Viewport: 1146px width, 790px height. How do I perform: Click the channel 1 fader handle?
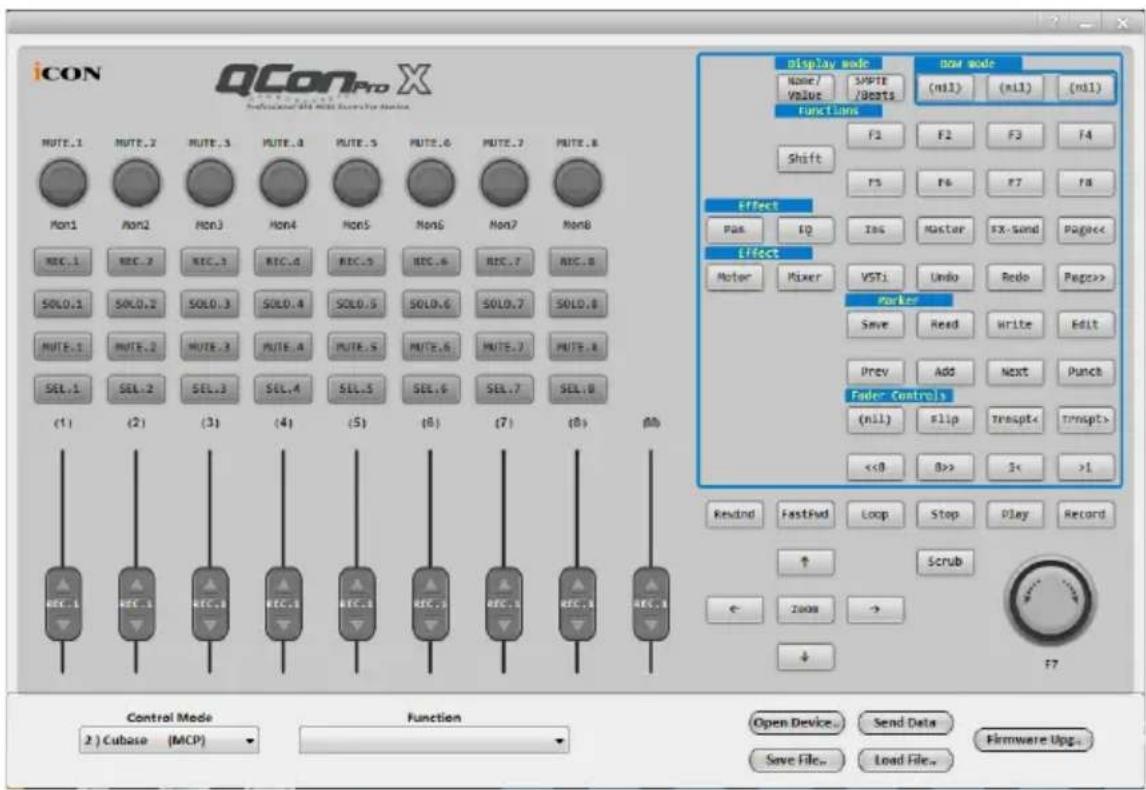click(63, 604)
